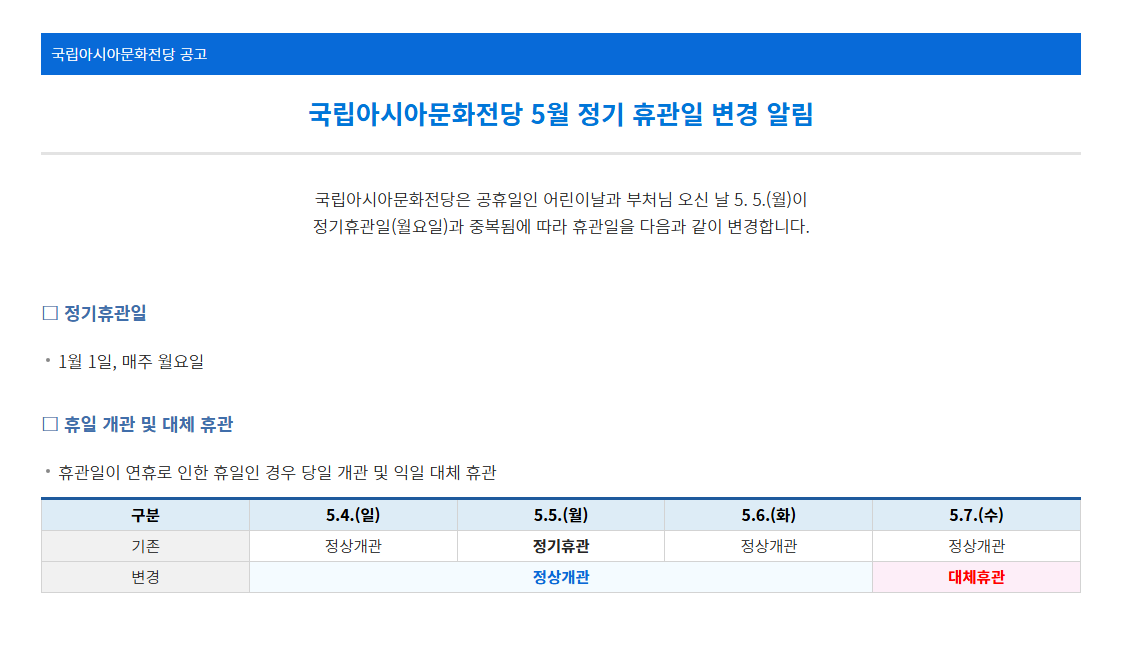Screen dimensions: 1131x668
Task: Click the red '대체휴관' cell
Action: pyautogui.click(x=977, y=577)
